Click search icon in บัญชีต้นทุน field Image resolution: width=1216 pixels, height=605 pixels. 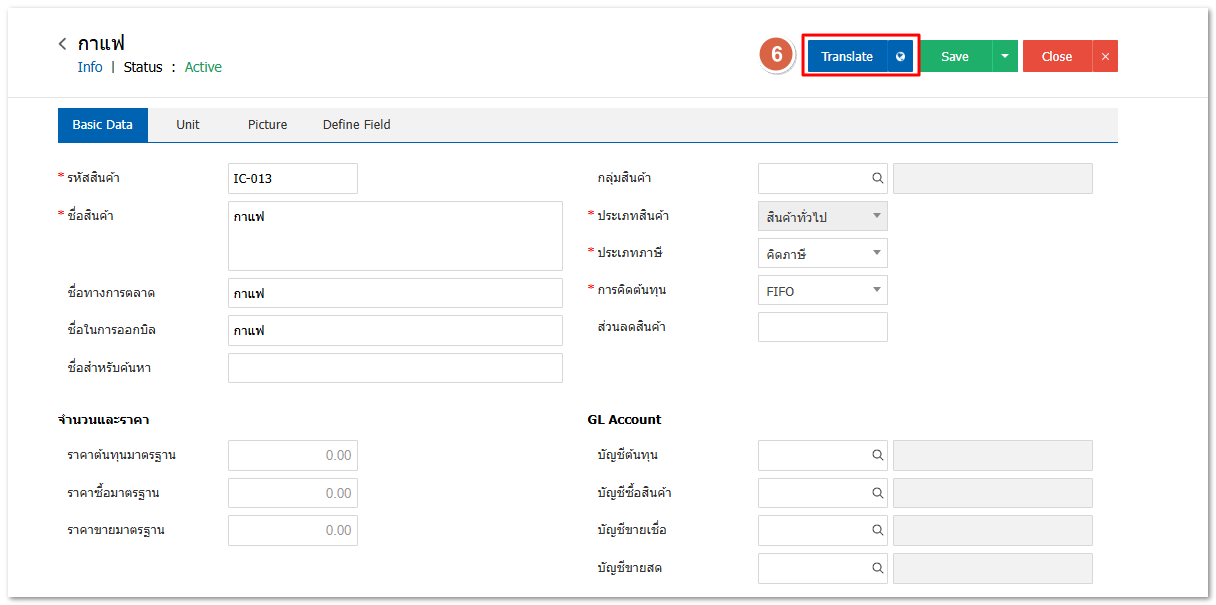877,455
